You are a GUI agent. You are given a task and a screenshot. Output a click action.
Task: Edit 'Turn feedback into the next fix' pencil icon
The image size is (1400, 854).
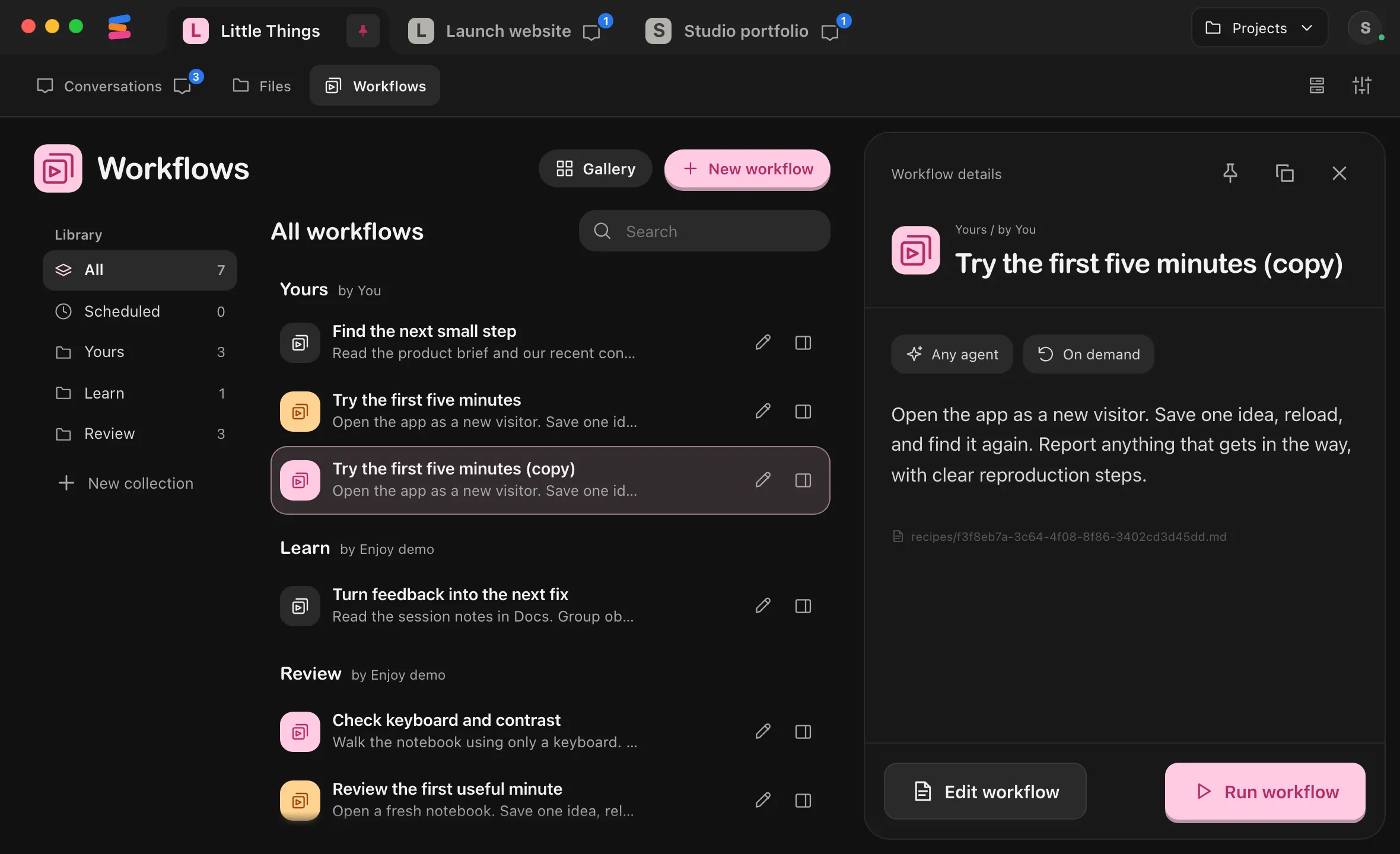click(763, 606)
